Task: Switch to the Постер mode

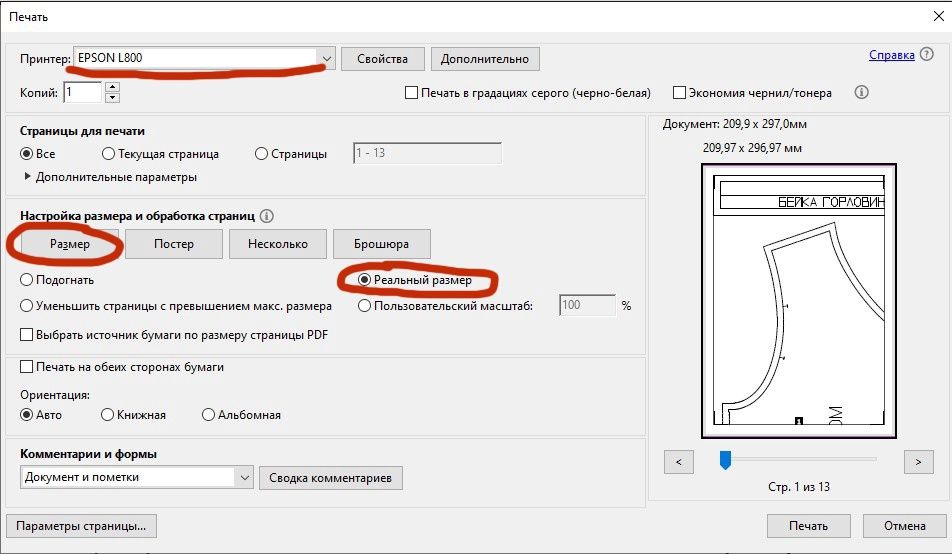Action: pyautogui.click(x=174, y=244)
